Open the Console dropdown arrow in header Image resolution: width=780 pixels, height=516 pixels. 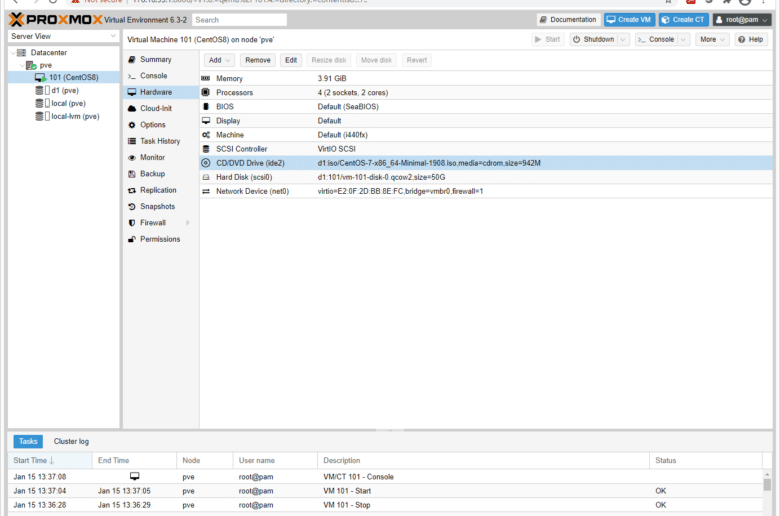[683, 39]
